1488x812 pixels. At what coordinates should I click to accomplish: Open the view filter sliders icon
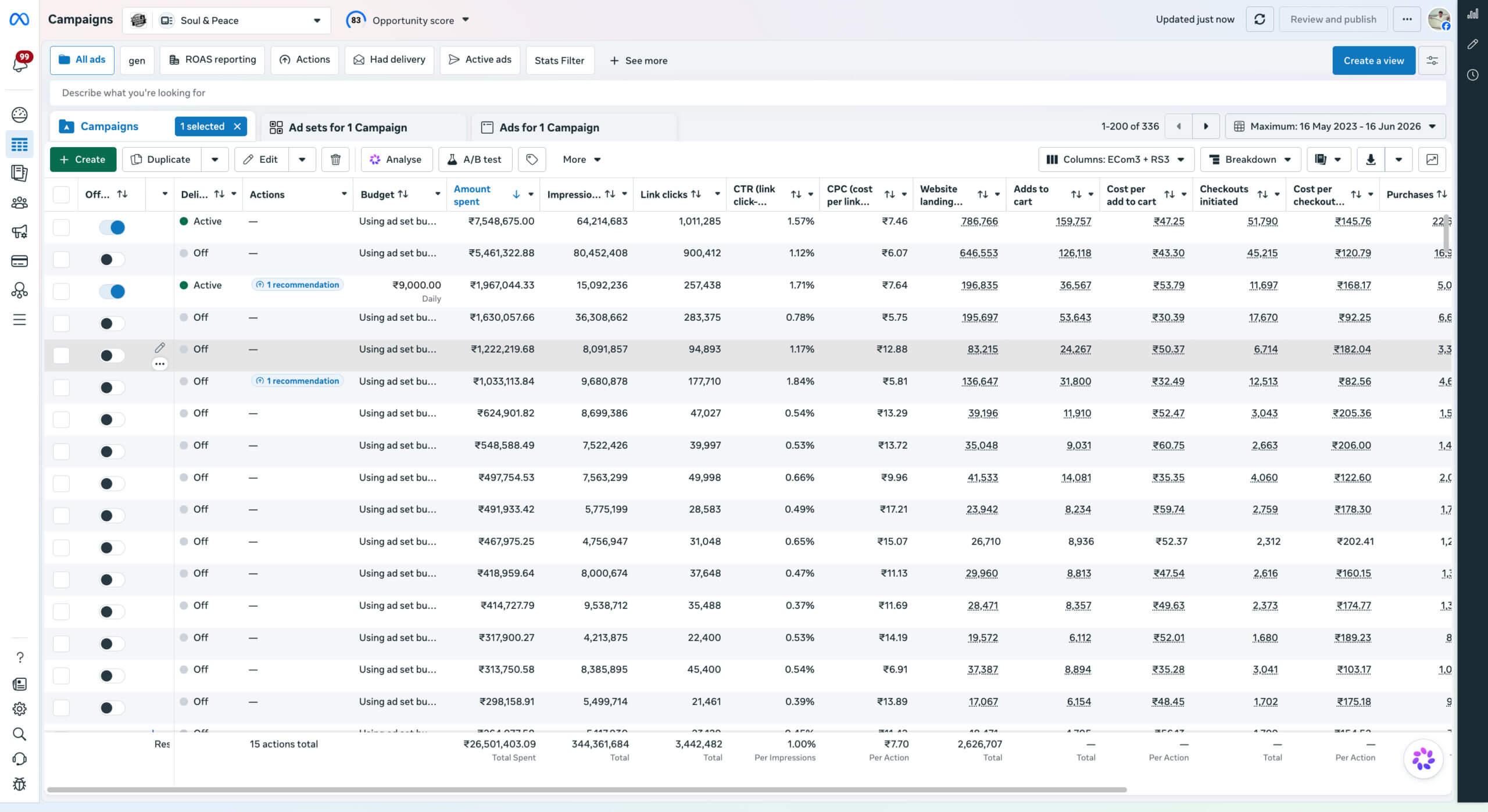pyautogui.click(x=1432, y=60)
